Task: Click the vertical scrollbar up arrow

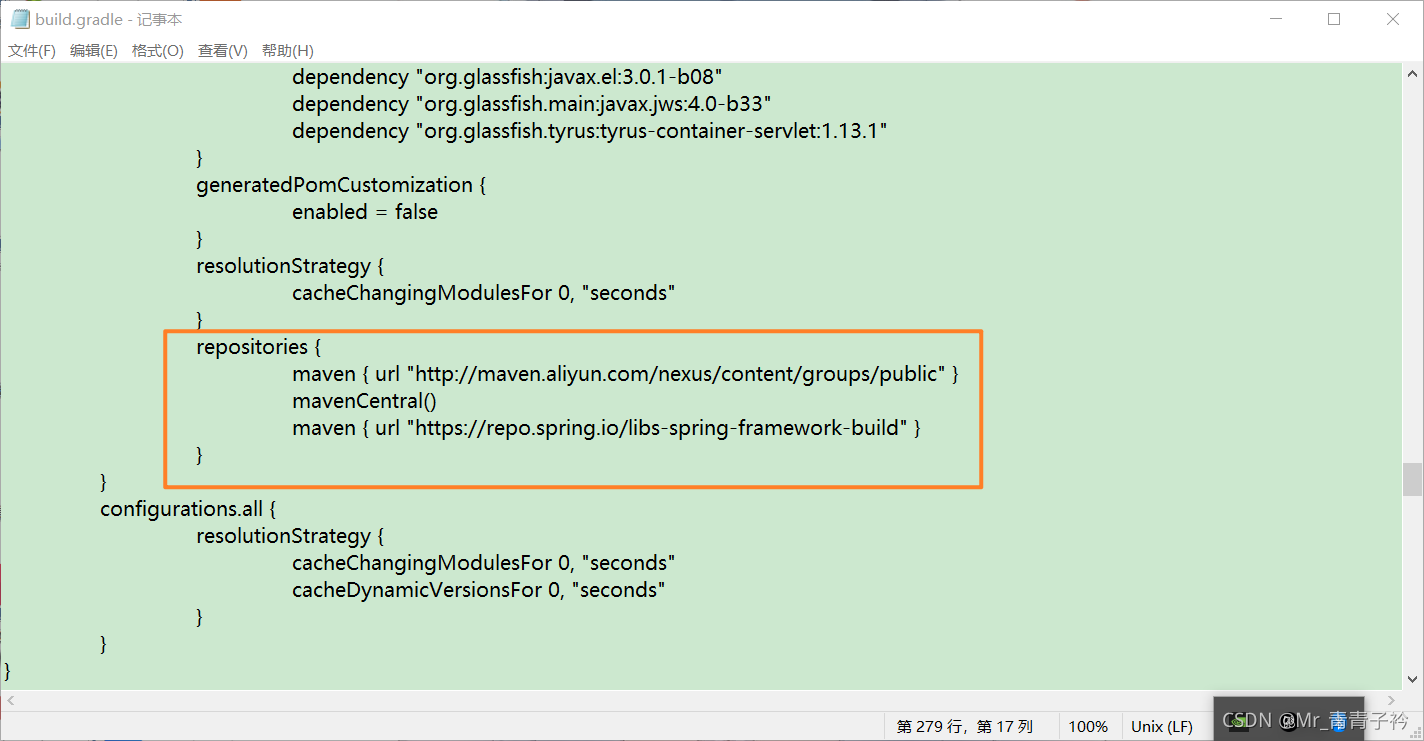Action: [1412, 74]
